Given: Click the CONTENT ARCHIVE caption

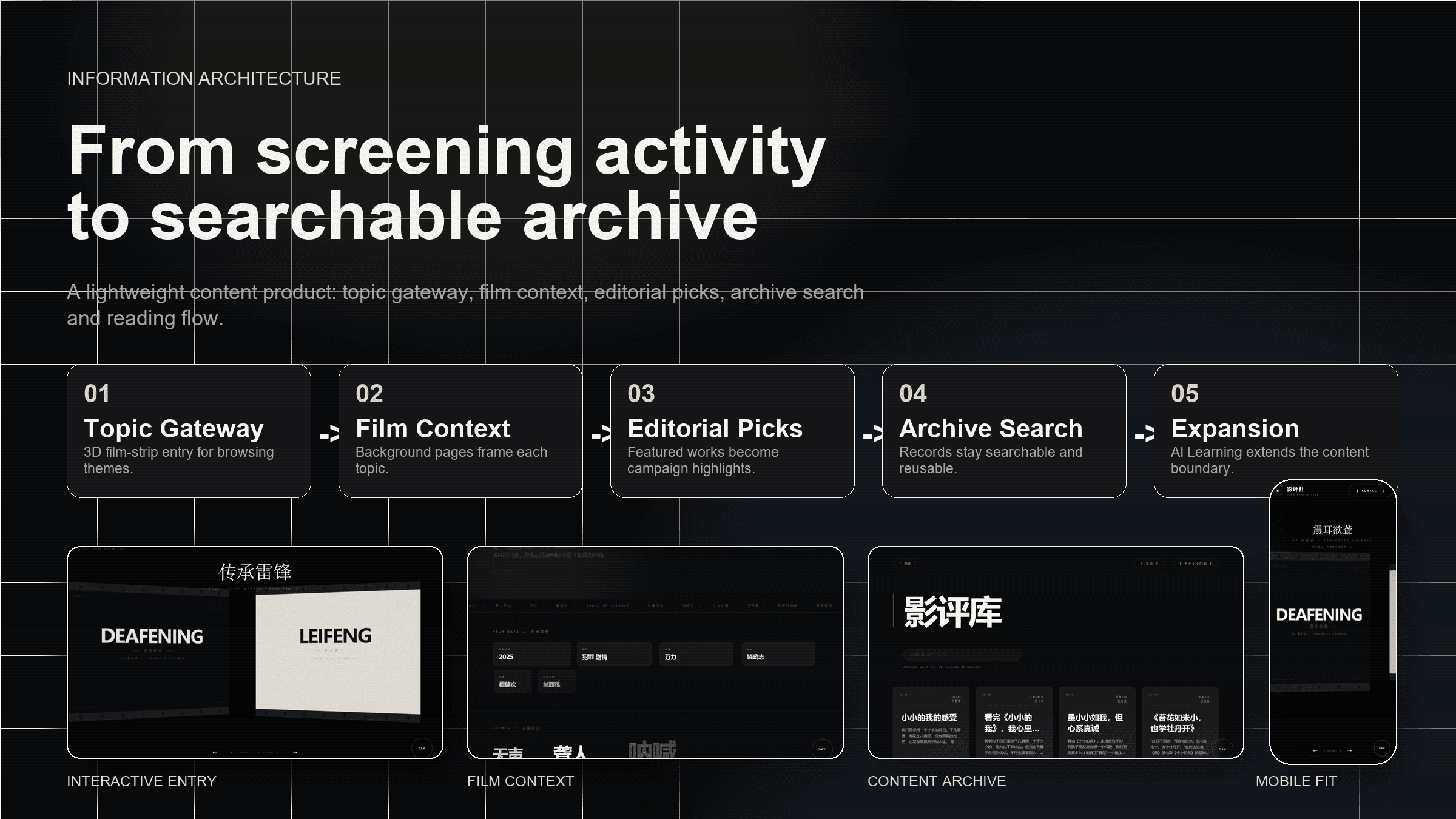Looking at the screenshot, I should (937, 781).
